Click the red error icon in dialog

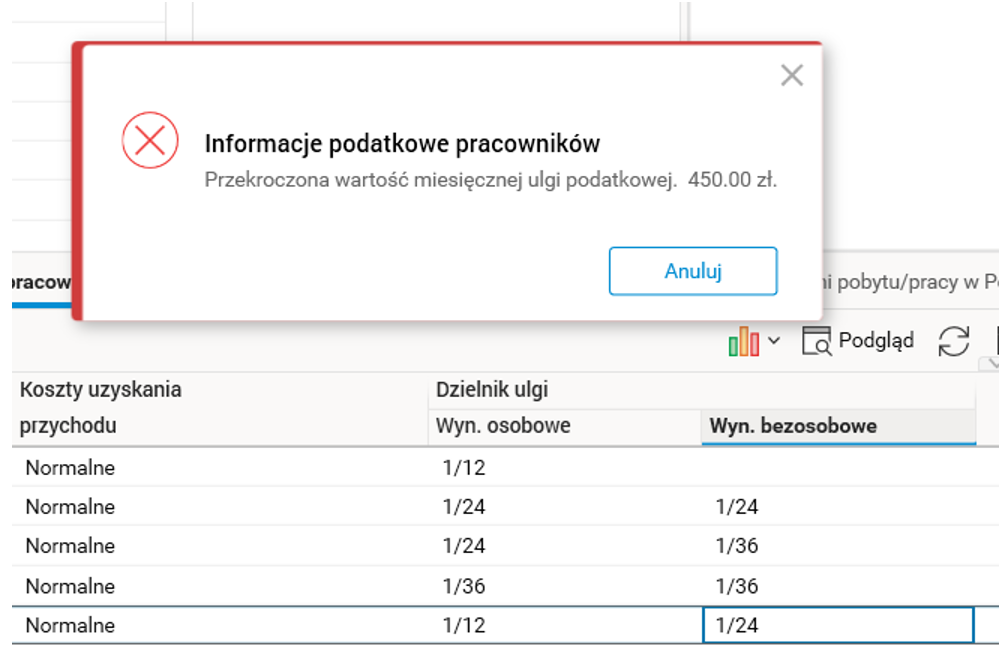[x=150, y=140]
